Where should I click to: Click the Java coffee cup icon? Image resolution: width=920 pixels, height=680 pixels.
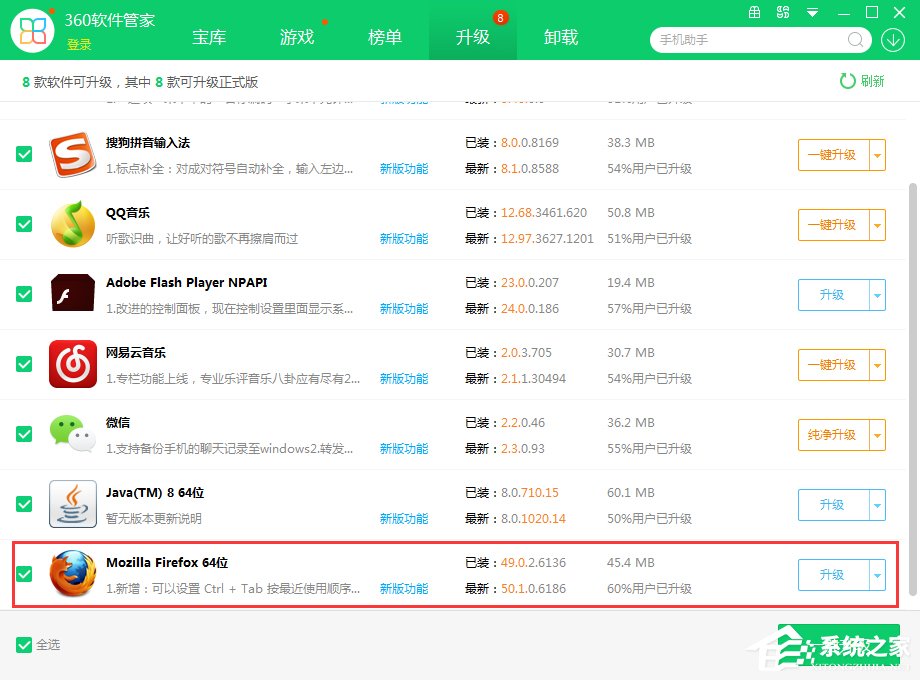pos(71,504)
